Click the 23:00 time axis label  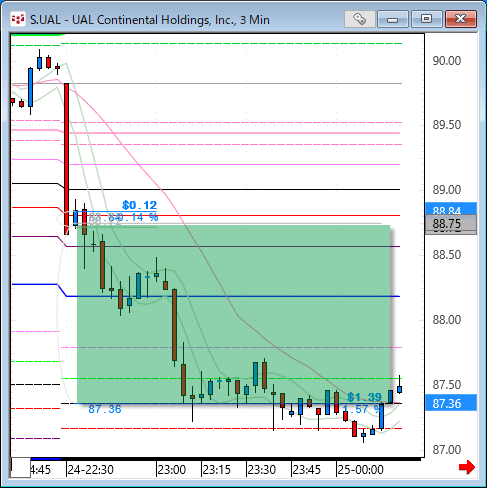[171, 470]
